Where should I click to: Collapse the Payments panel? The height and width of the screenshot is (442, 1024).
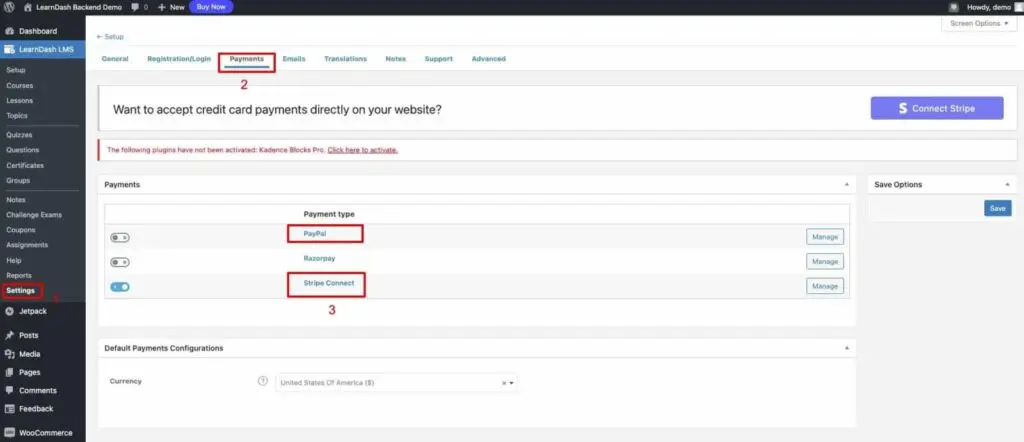847,185
